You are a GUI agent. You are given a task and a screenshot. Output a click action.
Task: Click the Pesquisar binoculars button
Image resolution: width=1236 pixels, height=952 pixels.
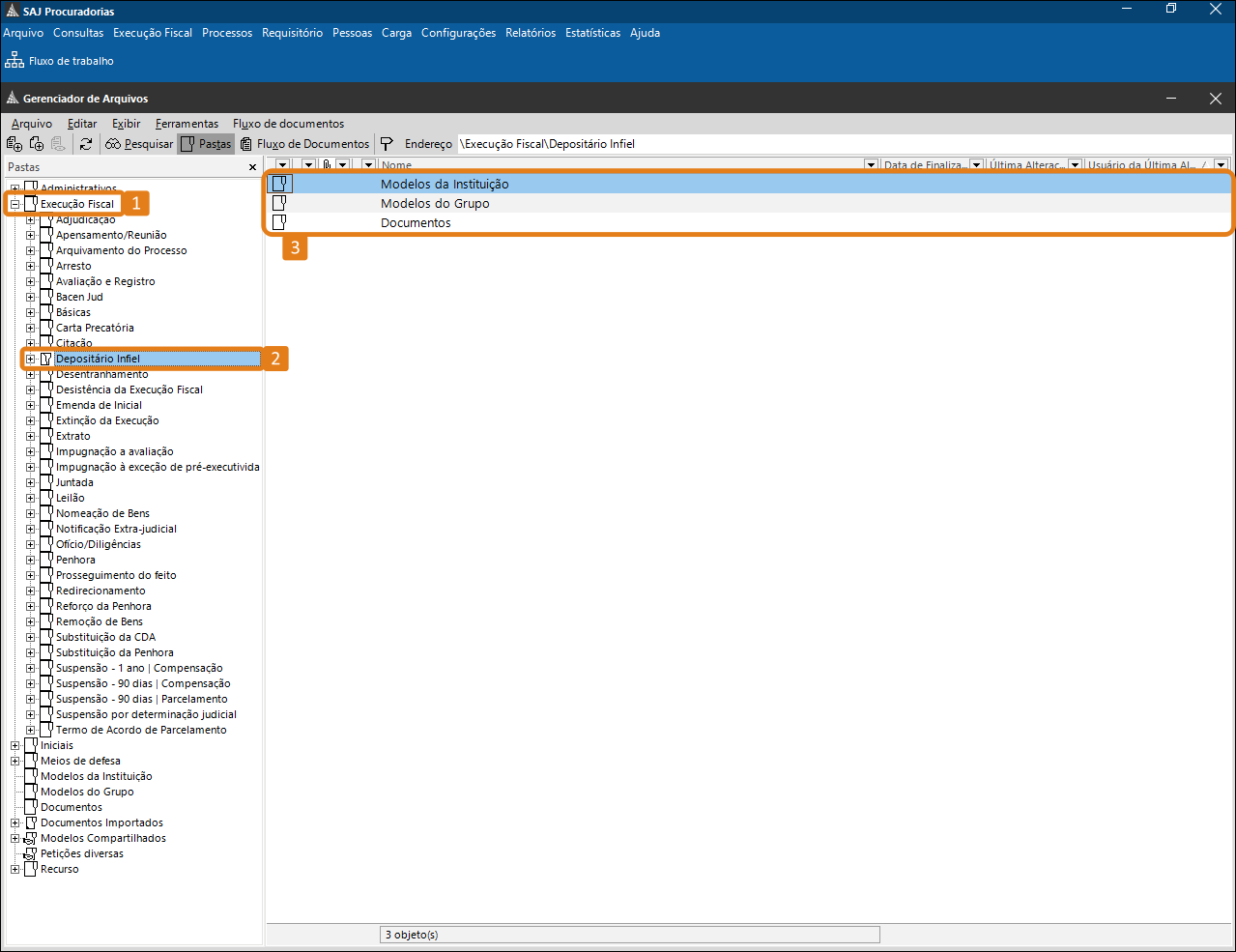(139, 144)
